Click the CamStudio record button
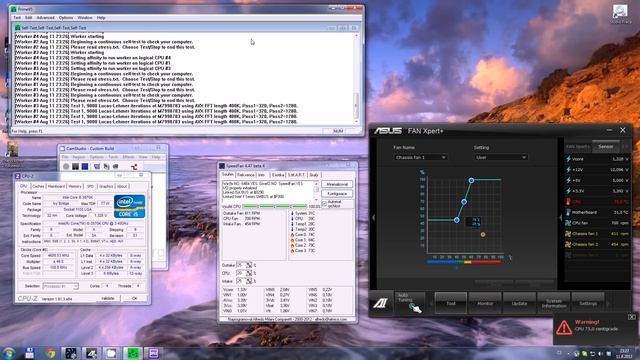The width and height of the screenshot is (640, 360). click(x=66, y=166)
